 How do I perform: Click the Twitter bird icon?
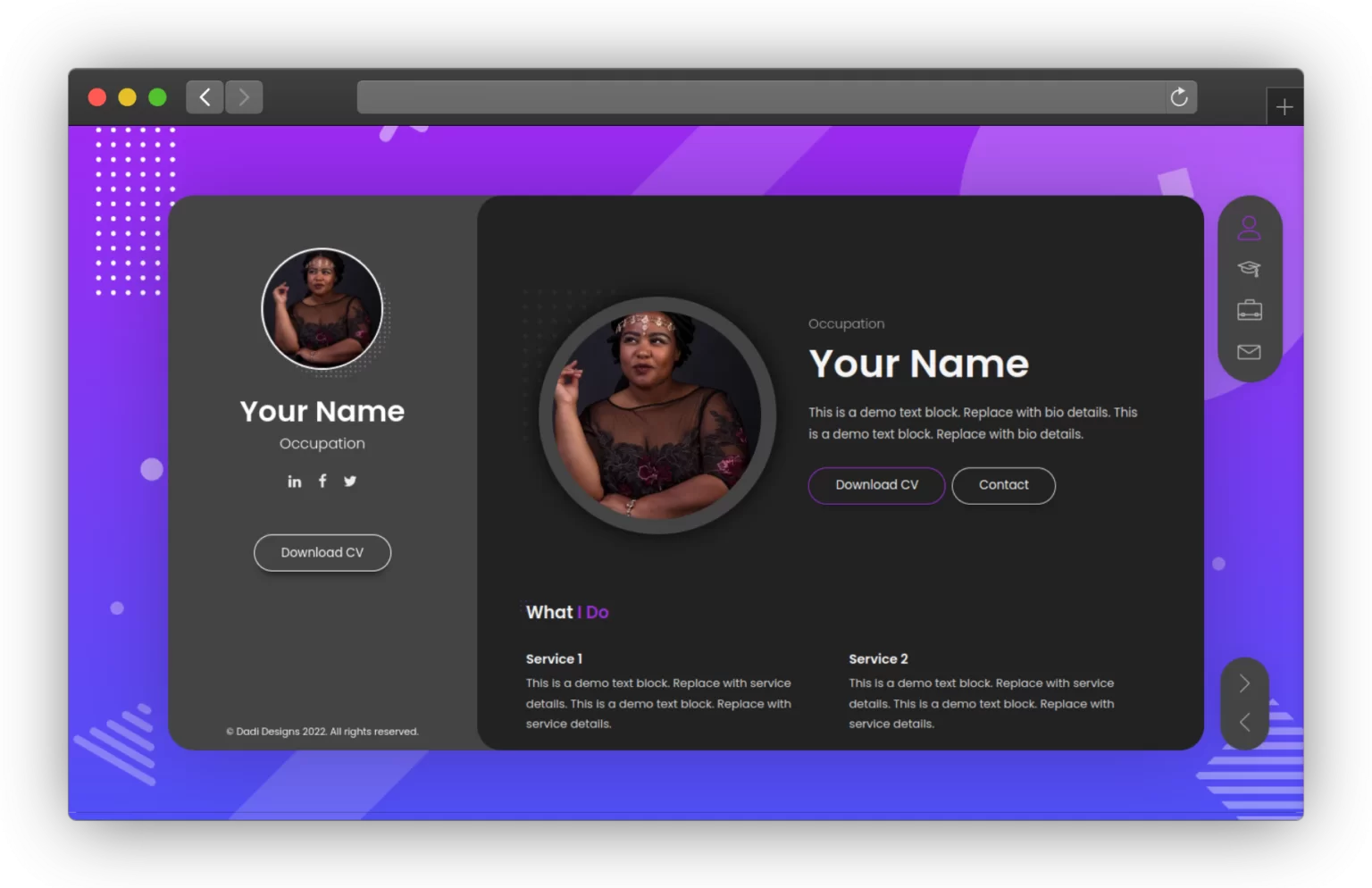pyautogui.click(x=350, y=481)
